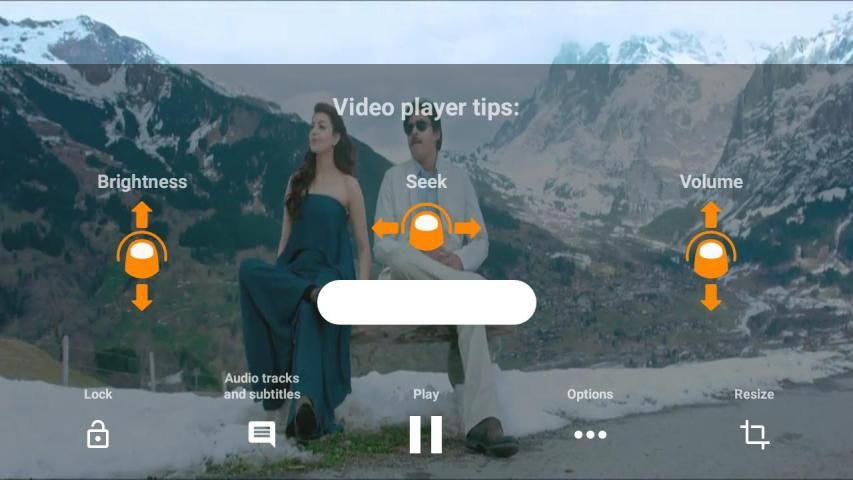Select the Brightness label text
853x480 pixels.
pos(142,182)
